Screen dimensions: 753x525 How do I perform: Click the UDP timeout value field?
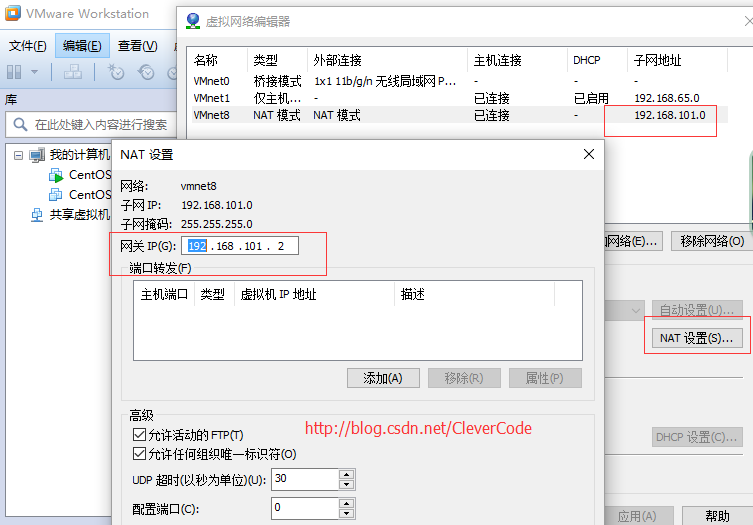click(305, 479)
